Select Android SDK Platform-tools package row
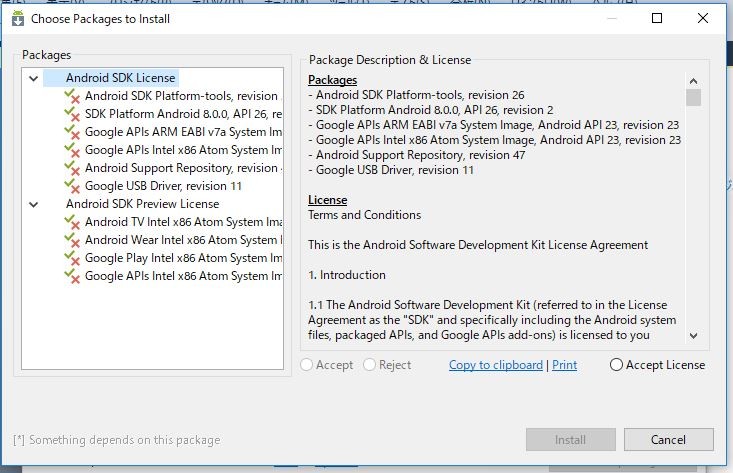Viewport: 733px width, 473px height. (183, 96)
